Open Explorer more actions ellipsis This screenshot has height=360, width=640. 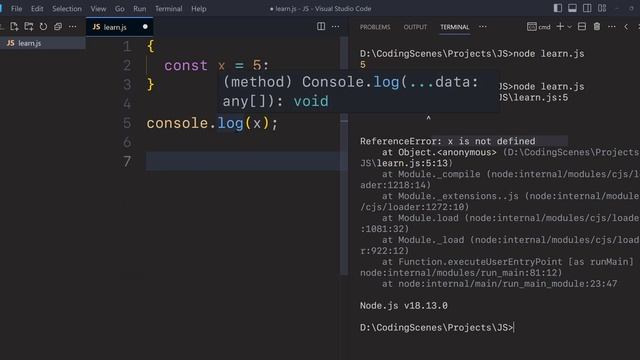(73, 27)
